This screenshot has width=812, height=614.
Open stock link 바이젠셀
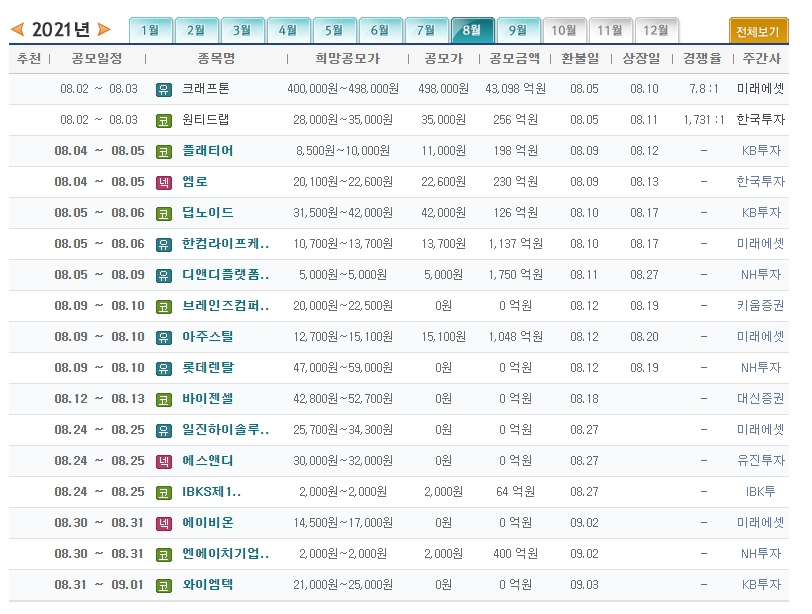208,399
